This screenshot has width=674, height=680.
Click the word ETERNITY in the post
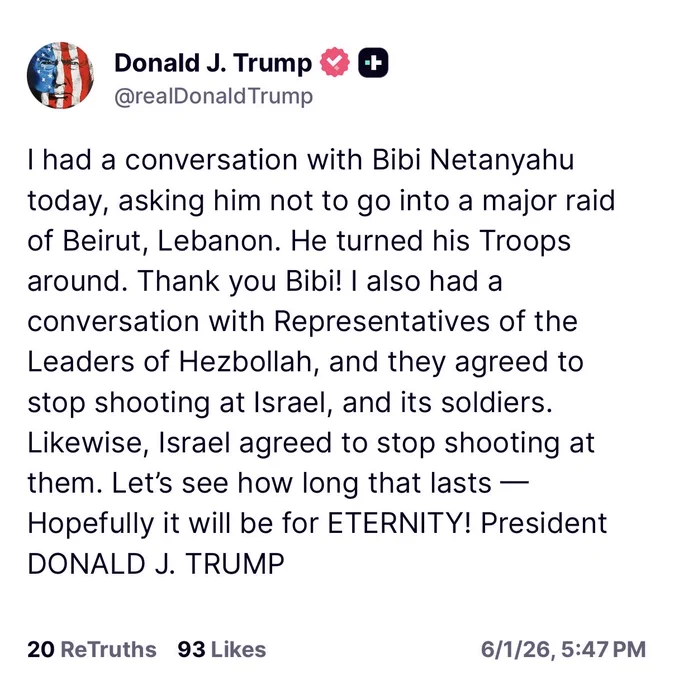pyautogui.click(x=399, y=523)
